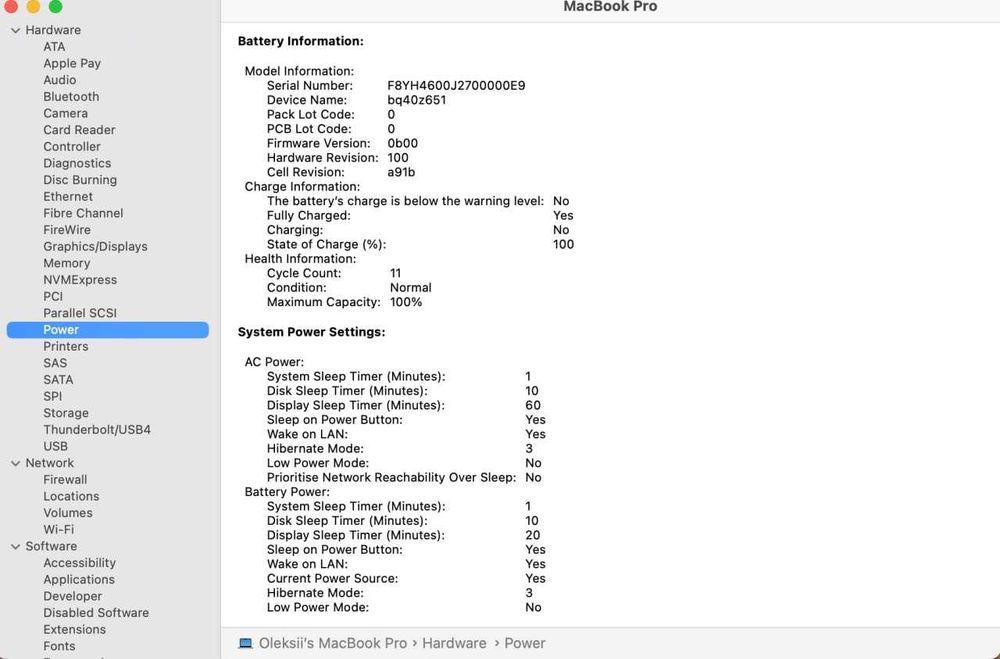Click Hardware in the path bar
This screenshot has width=1000, height=659.
454,643
